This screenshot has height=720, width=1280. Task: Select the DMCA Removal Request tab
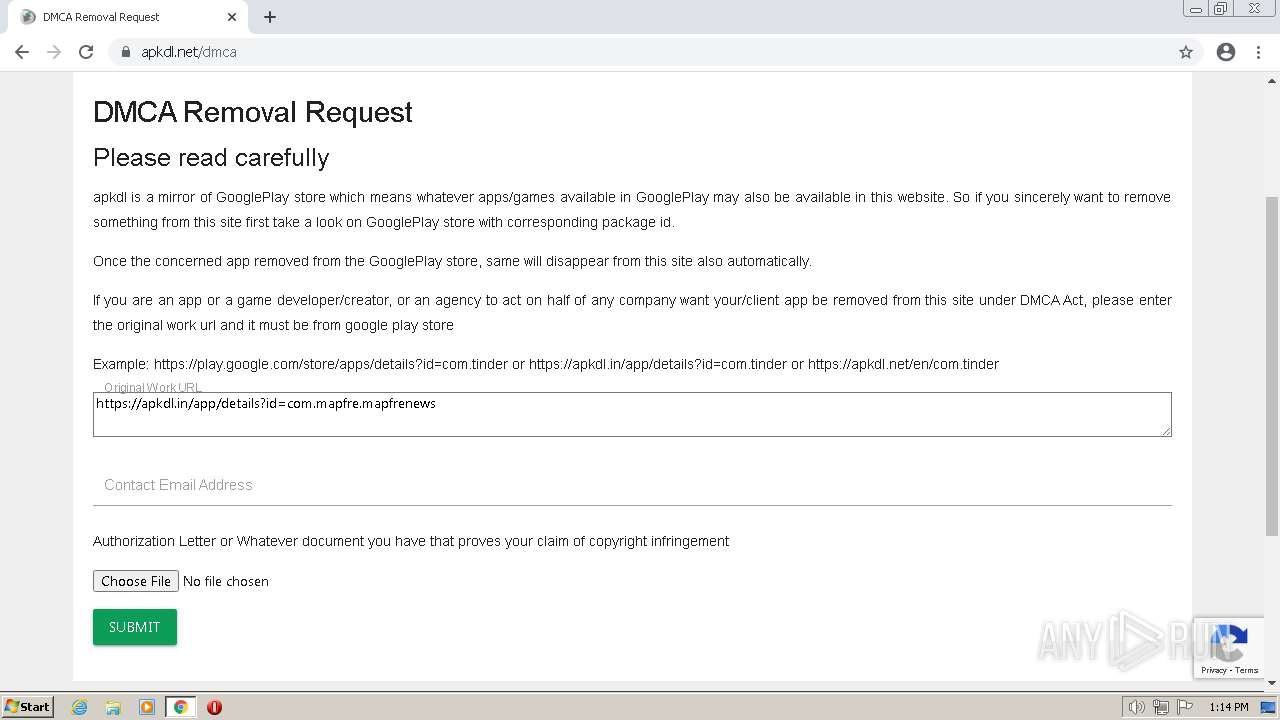click(x=120, y=17)
